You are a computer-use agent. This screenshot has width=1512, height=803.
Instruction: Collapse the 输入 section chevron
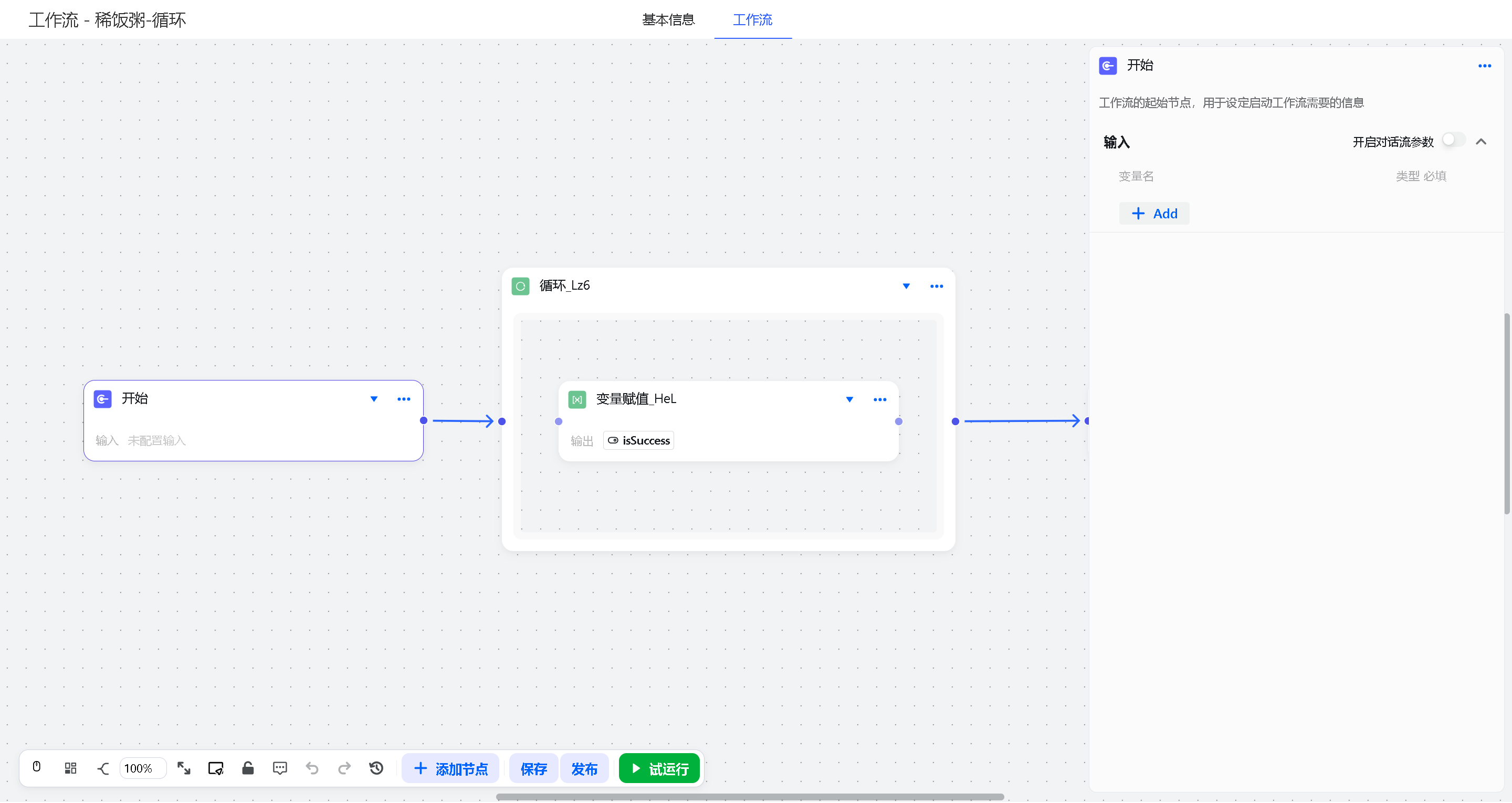click(1481, 142)
